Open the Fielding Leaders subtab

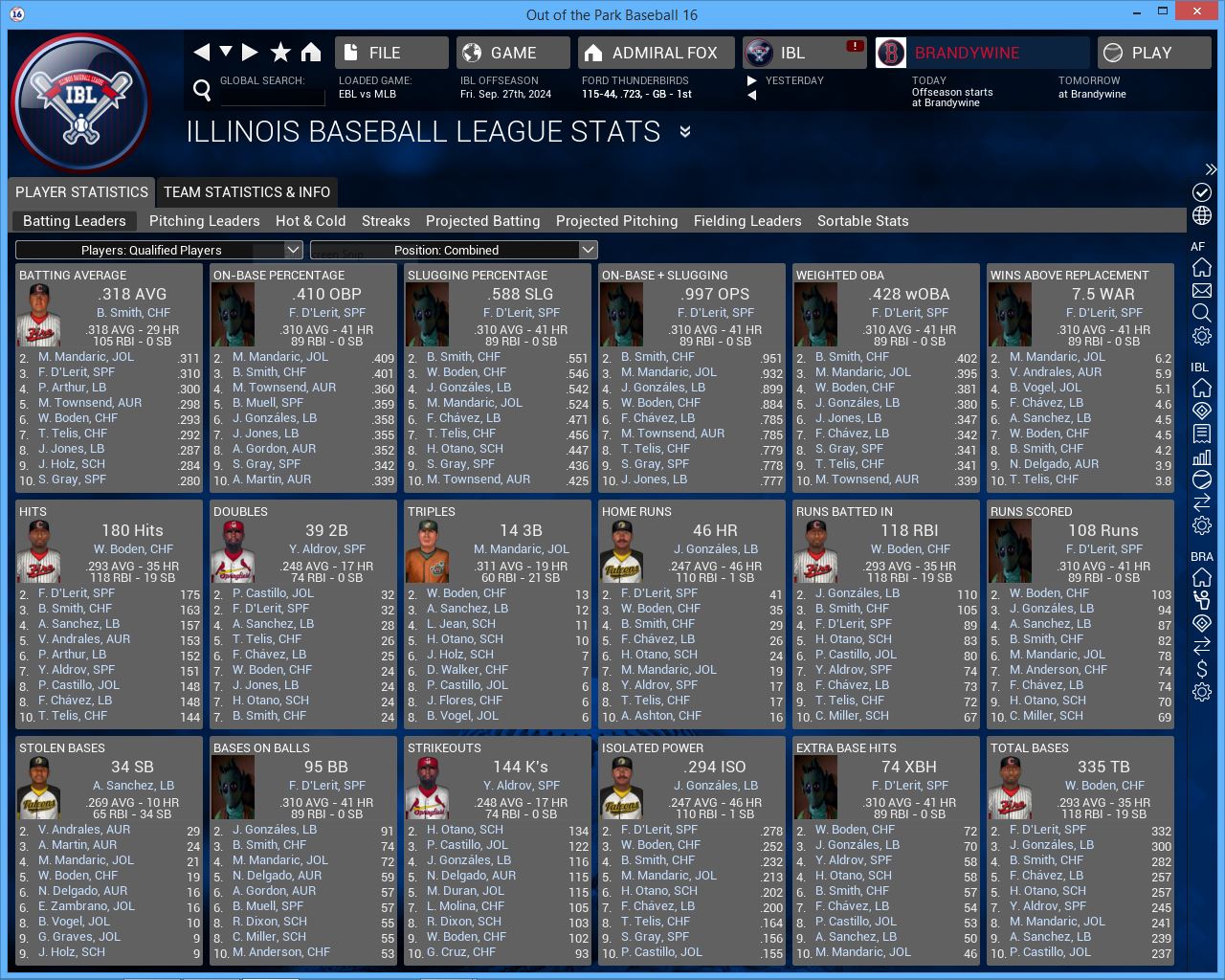tap(747, 221)
